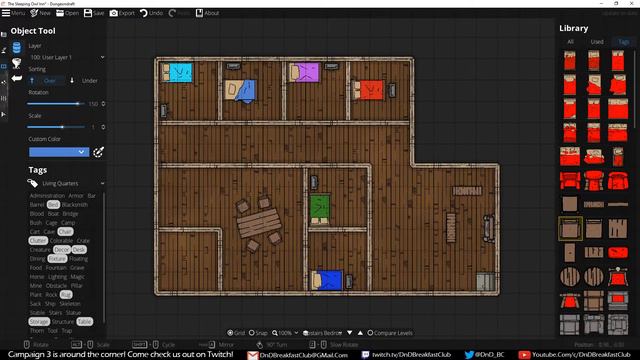Click the green bed on the map

coord(320,209)
